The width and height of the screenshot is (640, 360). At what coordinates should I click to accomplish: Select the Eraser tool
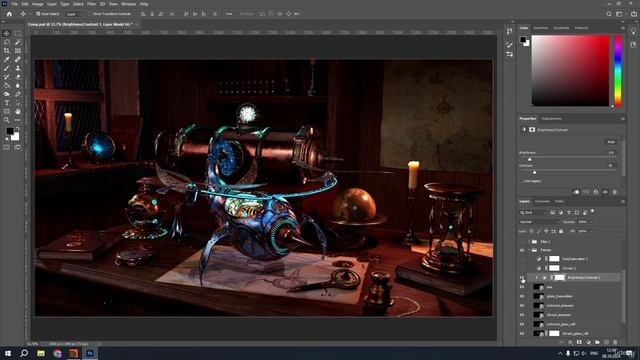[18, 77]
